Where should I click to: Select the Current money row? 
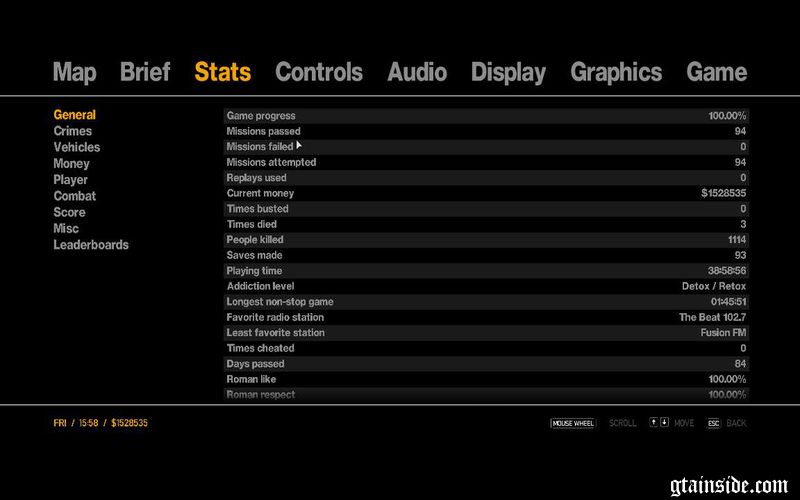click(486, 193)
